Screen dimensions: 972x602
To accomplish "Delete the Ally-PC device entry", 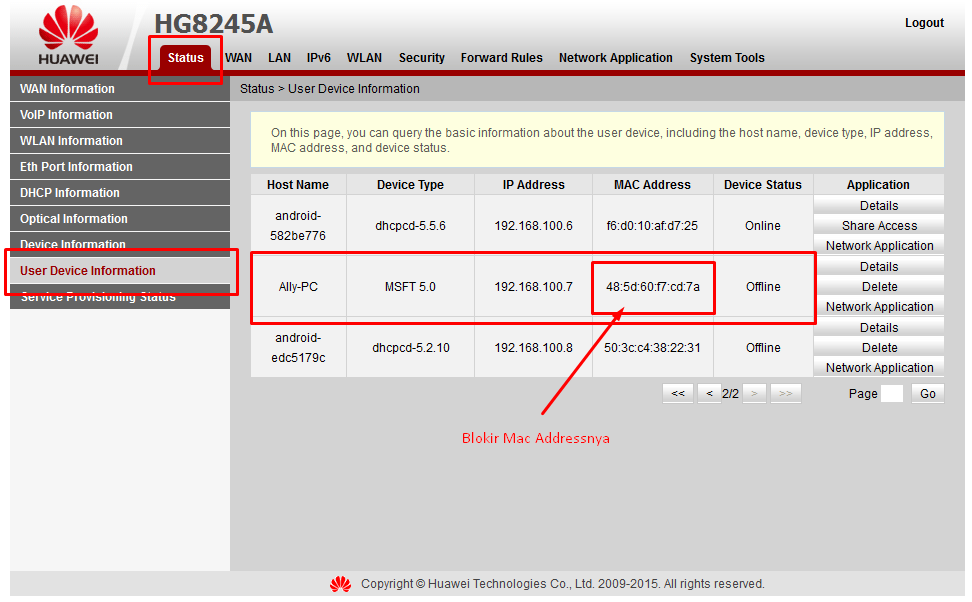I will (x=878, y=286).
